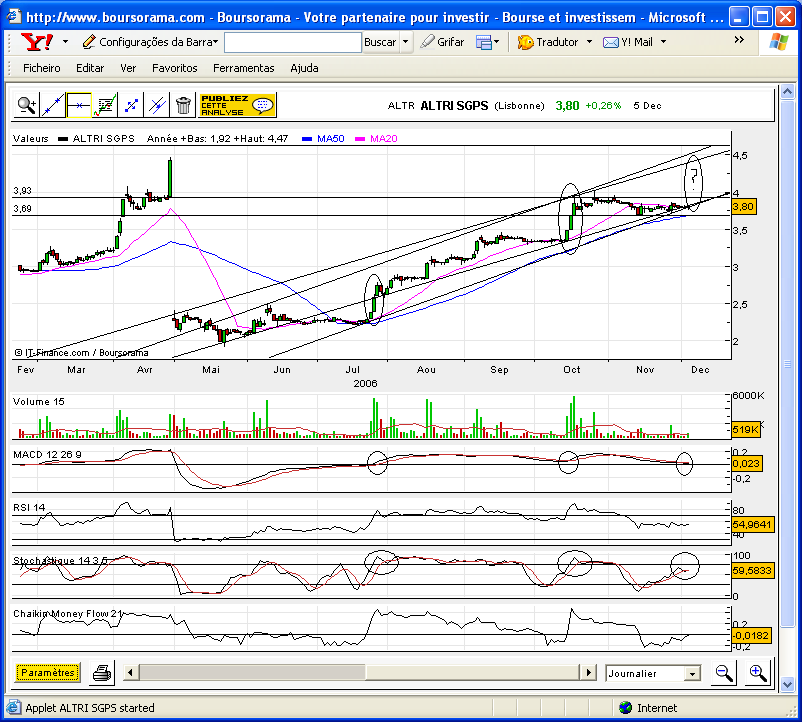This screenshot has width=802, height=722.
Task: Click the MA50 legend label
Action: click(330, 139)
